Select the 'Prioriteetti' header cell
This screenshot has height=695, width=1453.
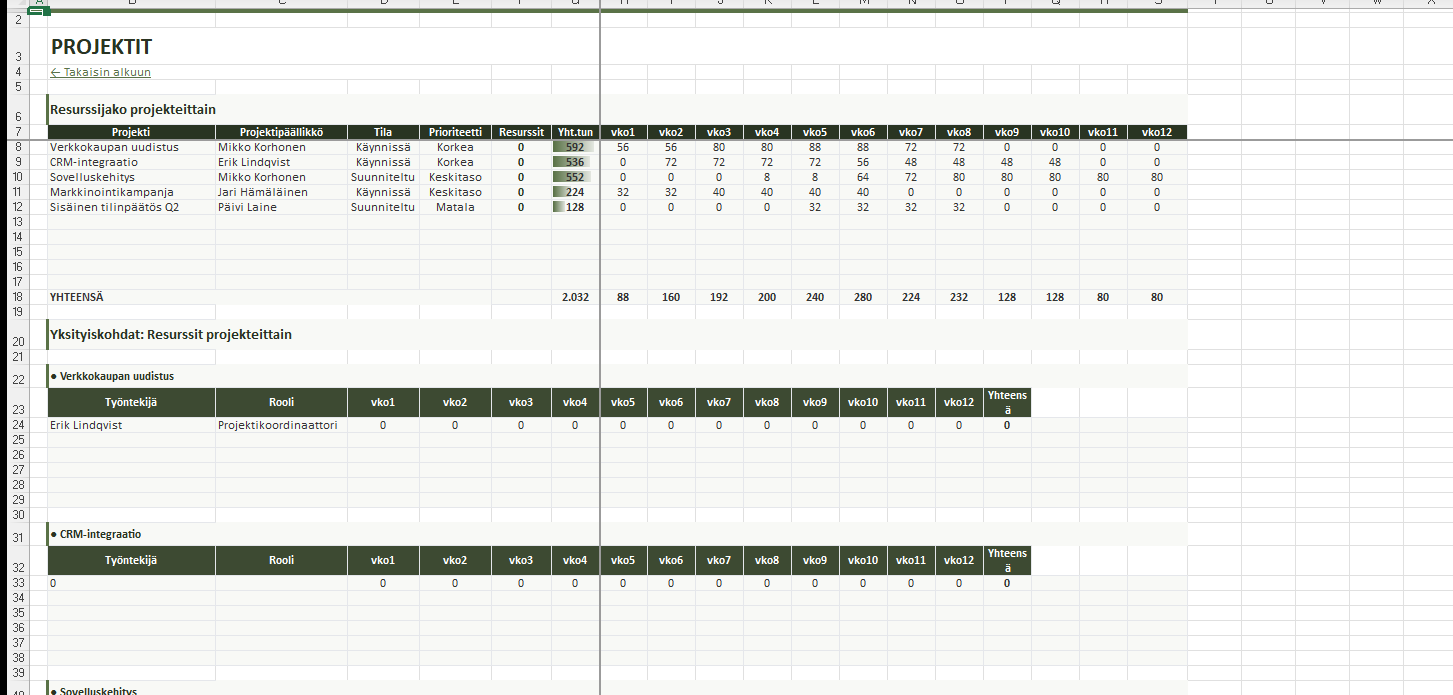[455, 132]
